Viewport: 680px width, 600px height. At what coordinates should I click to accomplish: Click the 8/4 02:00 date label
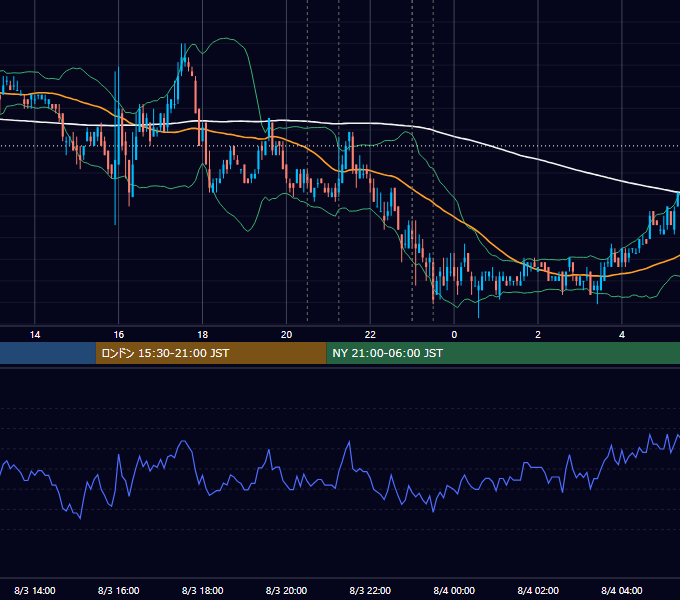click(x=538, y=590)
